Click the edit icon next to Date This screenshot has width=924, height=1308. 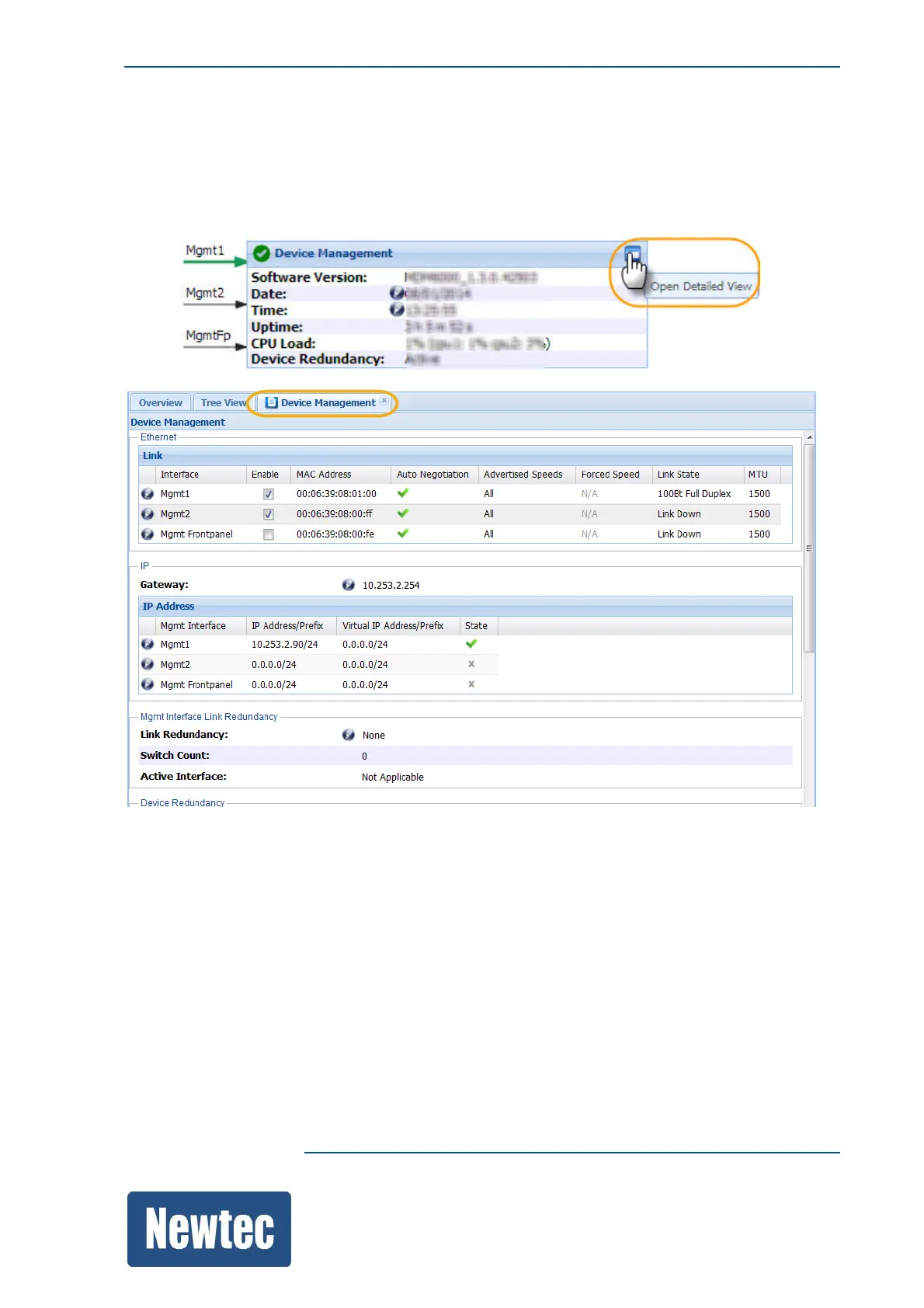pyautogui.click(x=397, y=293)
